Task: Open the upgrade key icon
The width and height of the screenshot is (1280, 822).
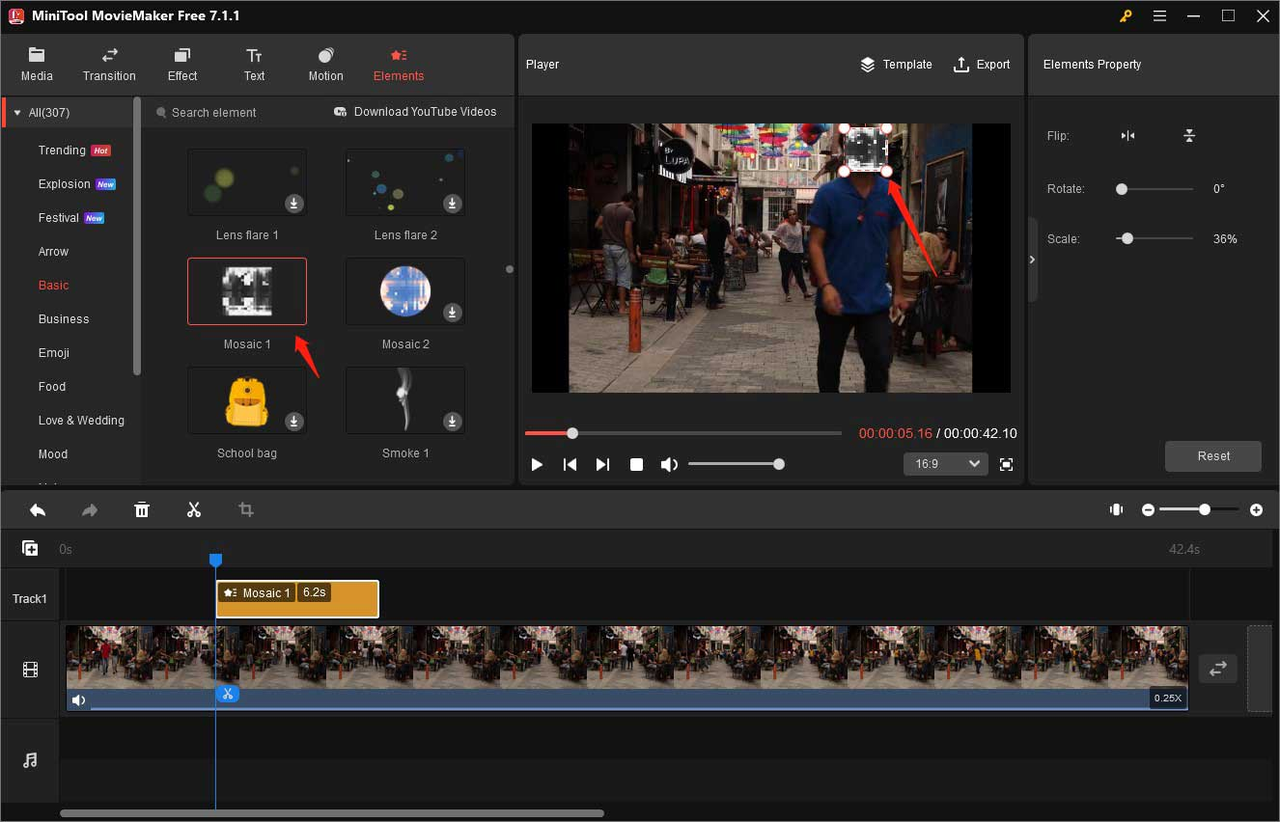Action: coord(1126,16)
